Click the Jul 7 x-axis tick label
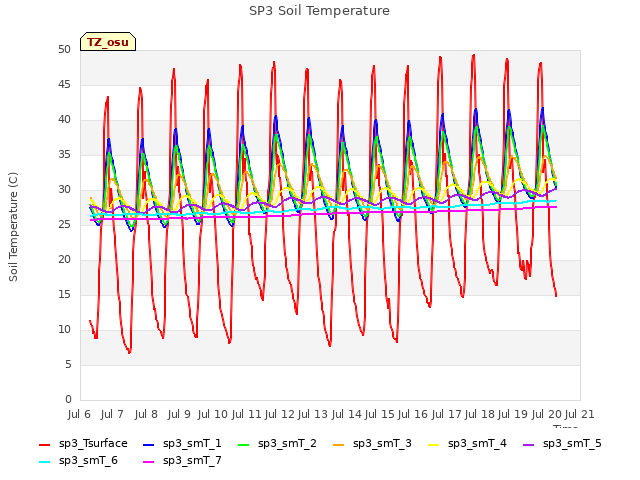640x480 pixels. 112,415
